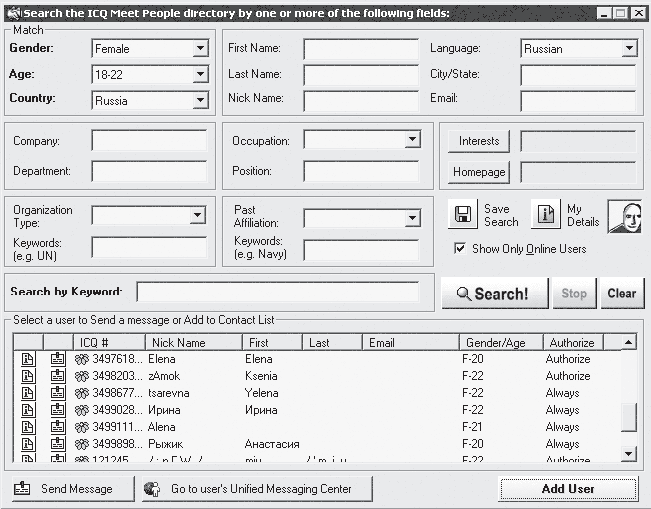Expand the Gender dropdown

tap(200, 49)
